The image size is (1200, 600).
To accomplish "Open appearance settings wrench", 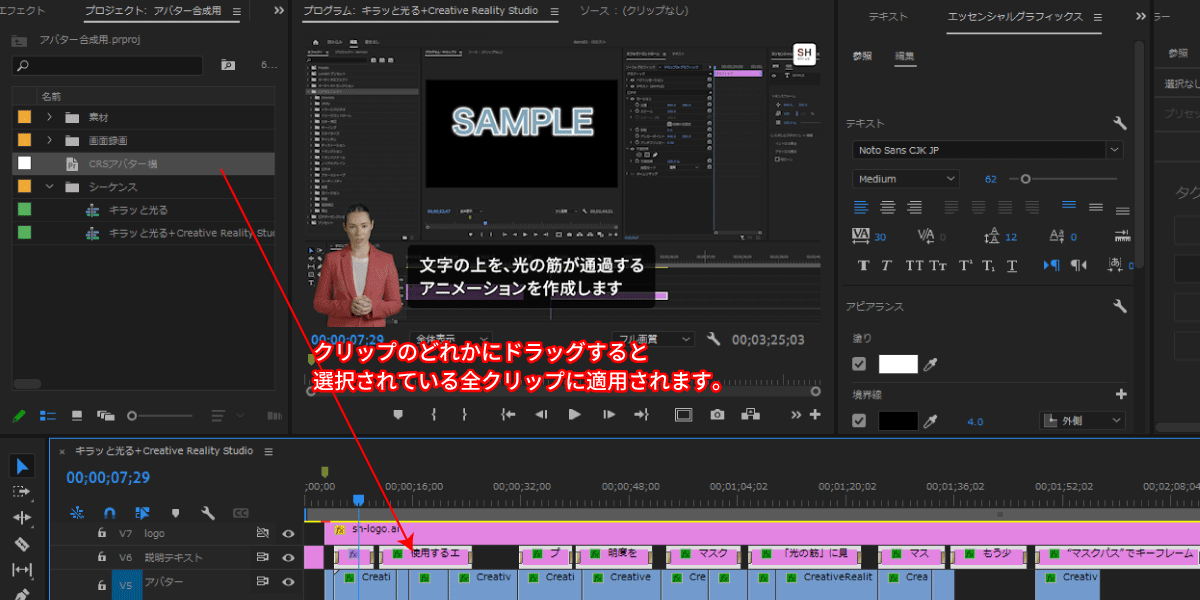I will (x=1120, y=306).
